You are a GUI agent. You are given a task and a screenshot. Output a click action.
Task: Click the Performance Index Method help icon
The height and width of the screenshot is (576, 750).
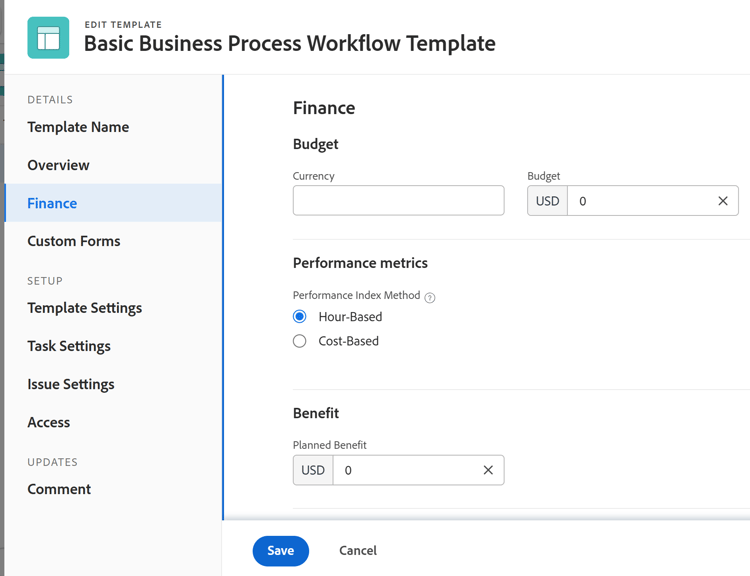[x=430, y=297]
